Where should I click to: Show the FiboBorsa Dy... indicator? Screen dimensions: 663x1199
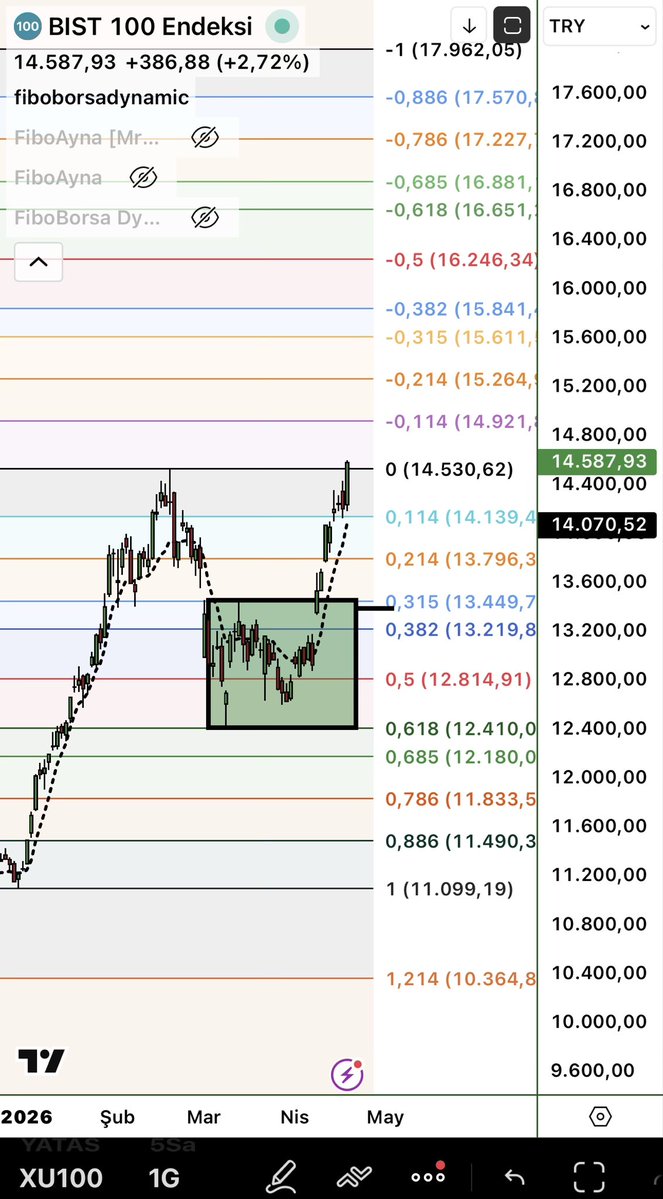(204, 218)
